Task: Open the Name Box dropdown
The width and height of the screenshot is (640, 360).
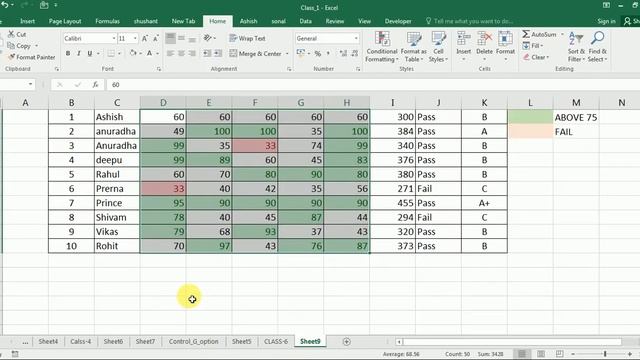Action: 31,84
